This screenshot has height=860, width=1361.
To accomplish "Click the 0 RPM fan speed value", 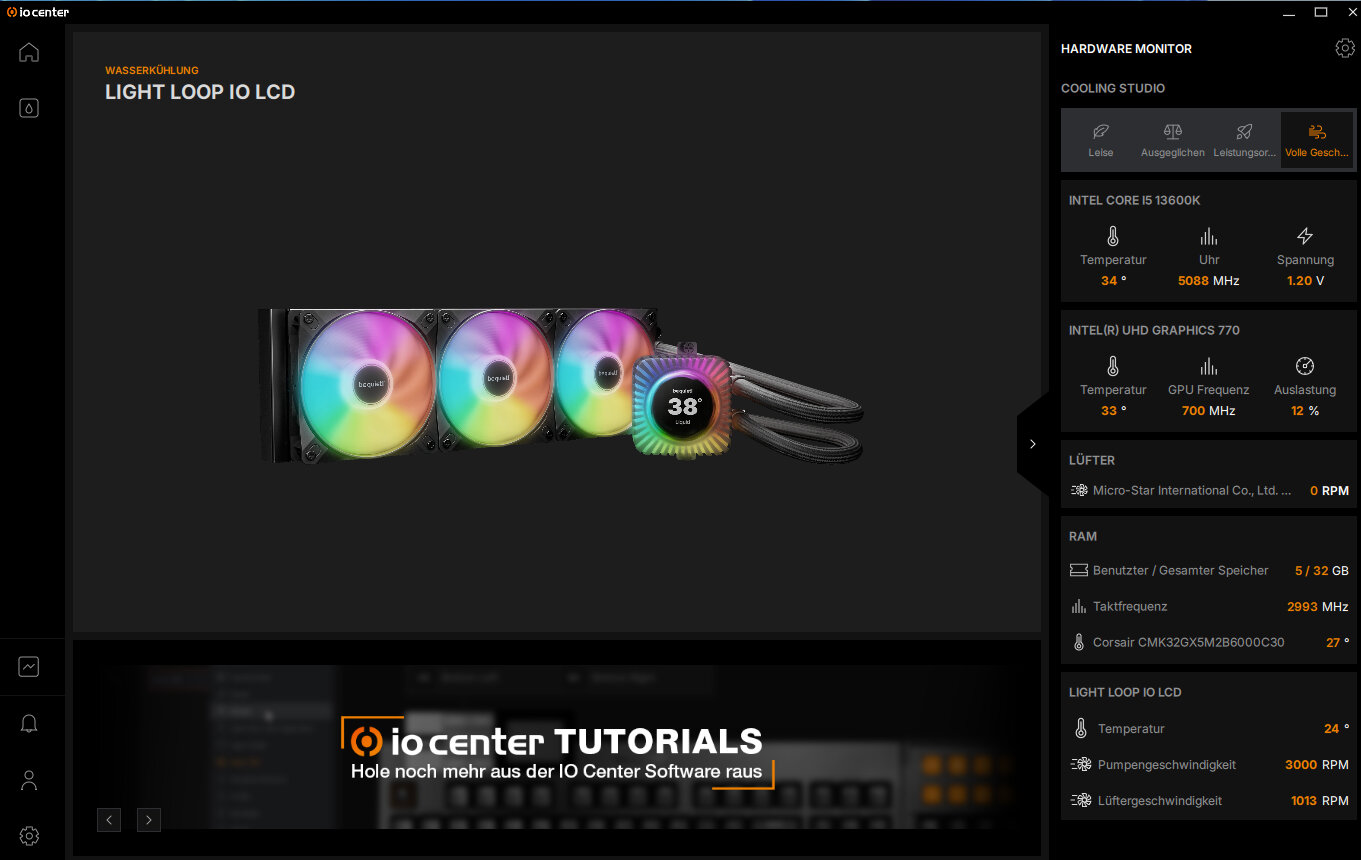I will pos(1329,491).
